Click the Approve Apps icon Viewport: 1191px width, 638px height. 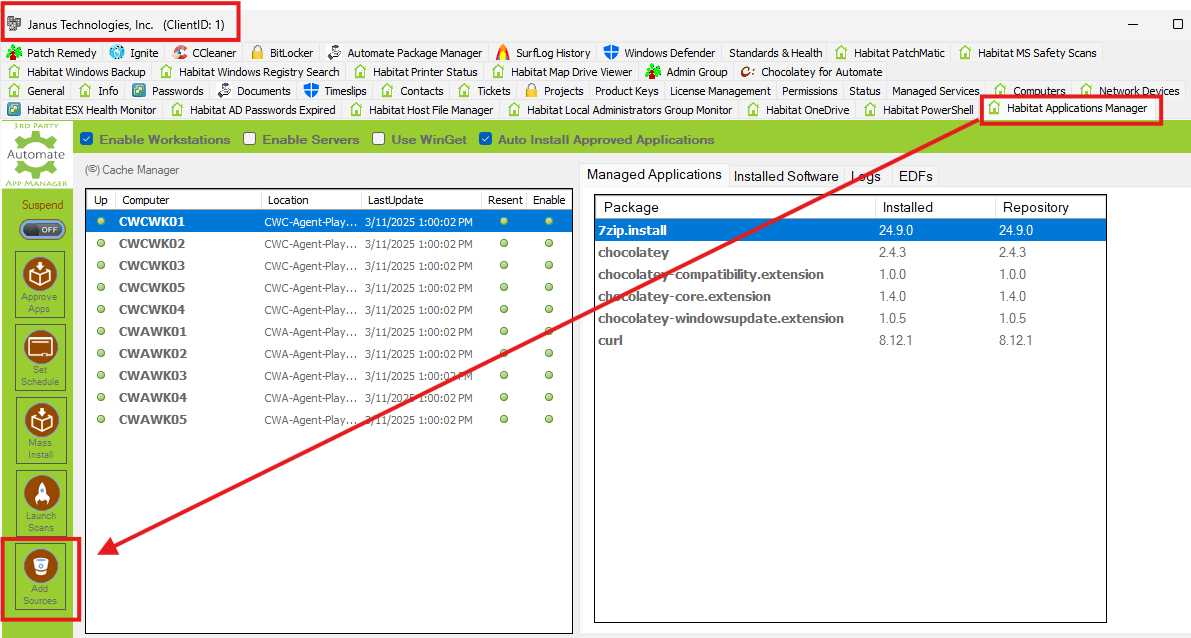tap(40, 277)
